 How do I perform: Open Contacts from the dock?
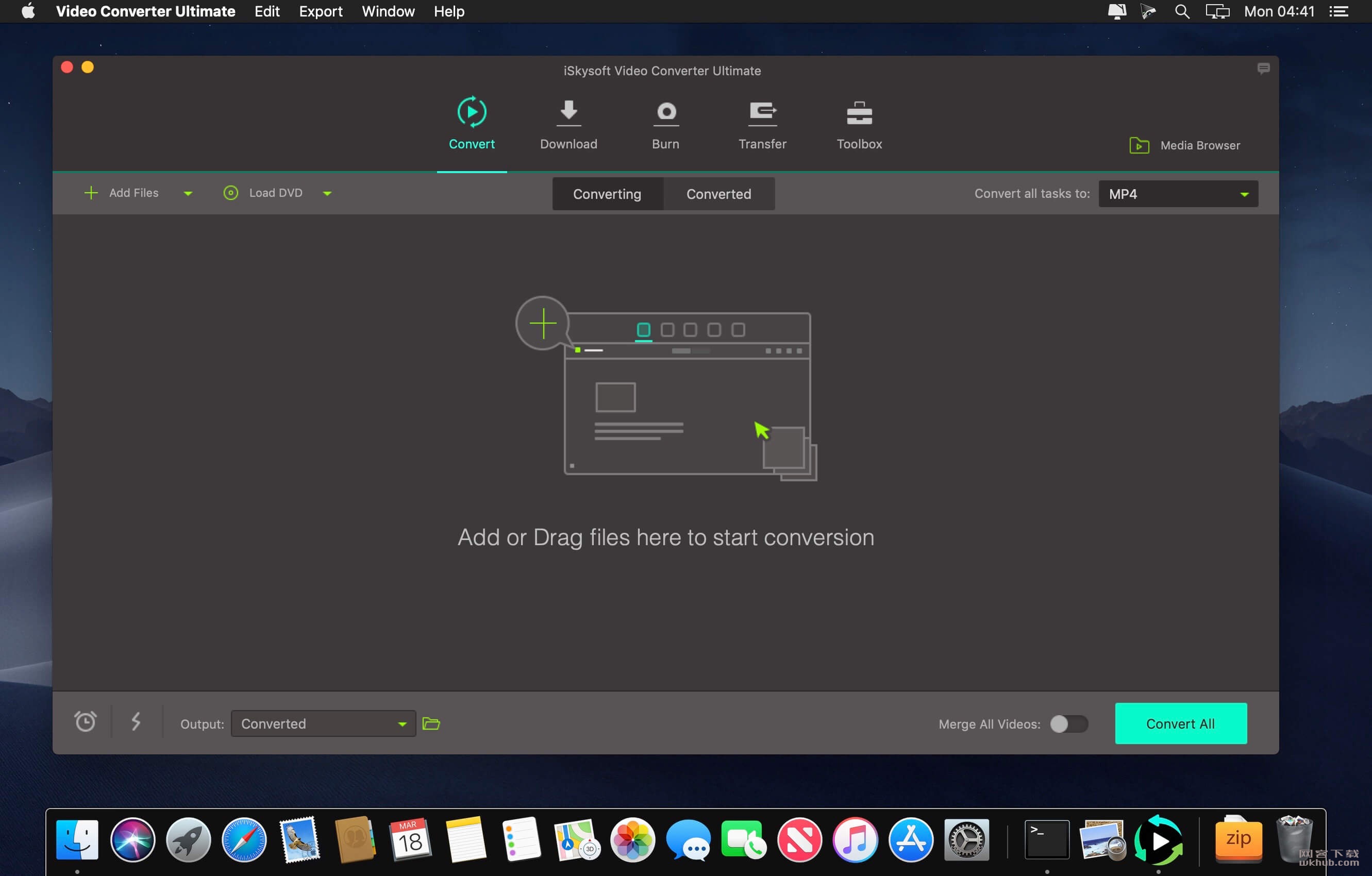pyautogui.click(x=355, y=839)
